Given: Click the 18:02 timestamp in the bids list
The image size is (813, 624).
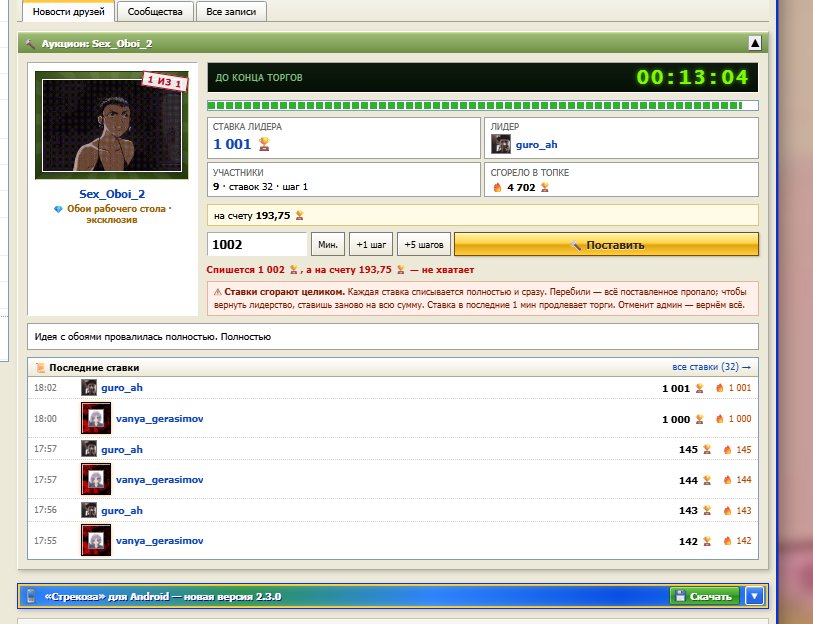Looking at the screenshot, I should click(46, 387).
